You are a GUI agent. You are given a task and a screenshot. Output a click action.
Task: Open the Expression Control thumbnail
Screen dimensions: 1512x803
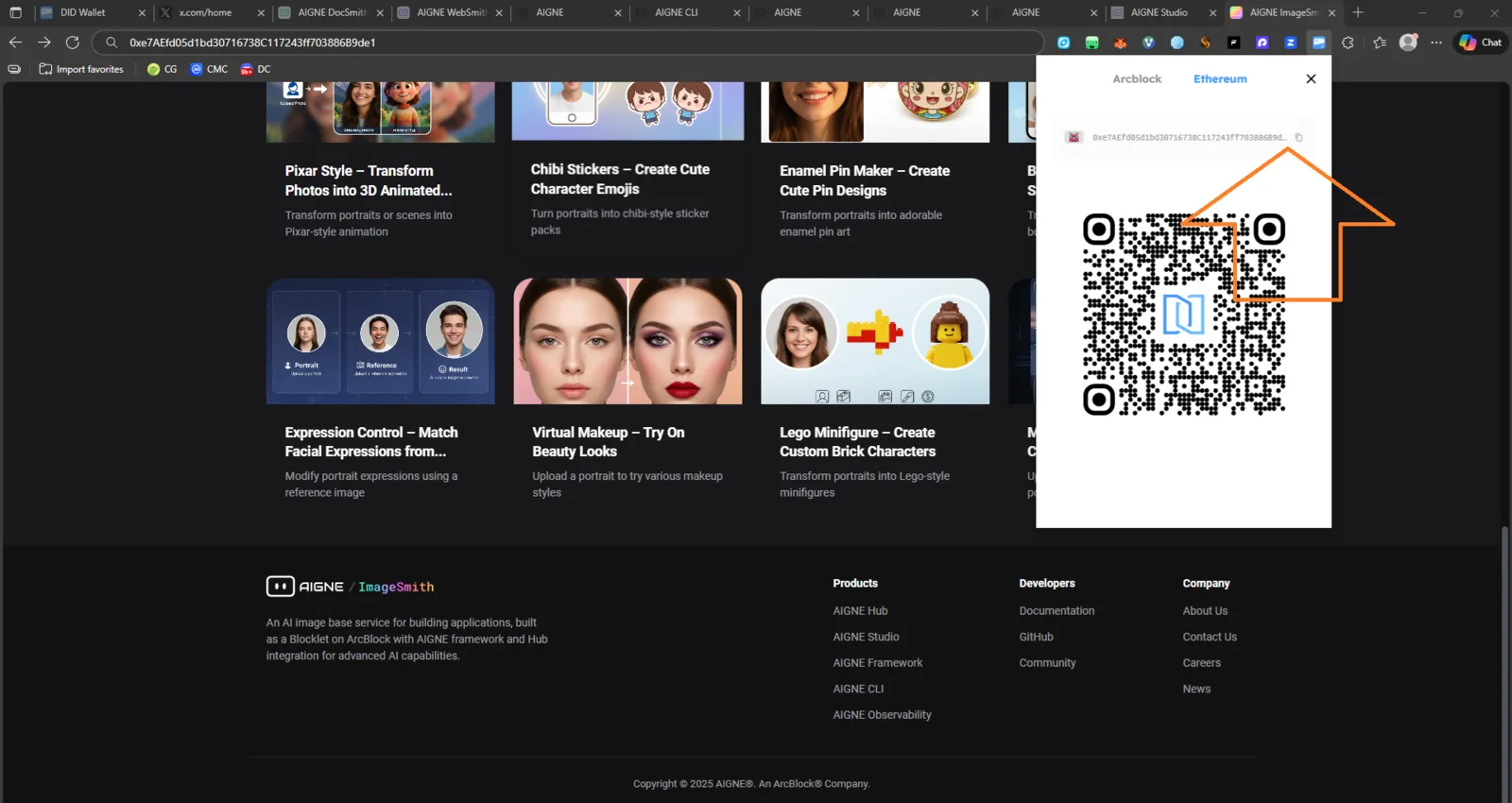tap(381, 341)
